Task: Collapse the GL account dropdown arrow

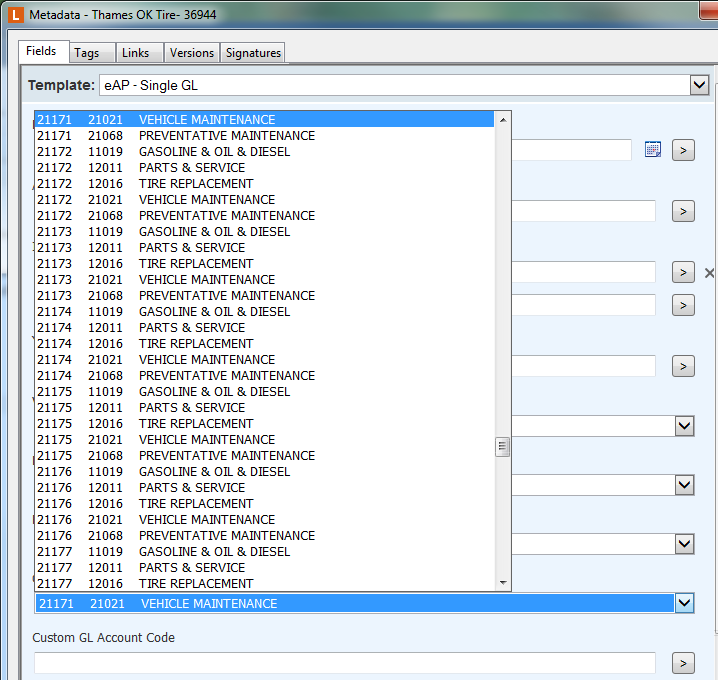Action: click(685, 603)
